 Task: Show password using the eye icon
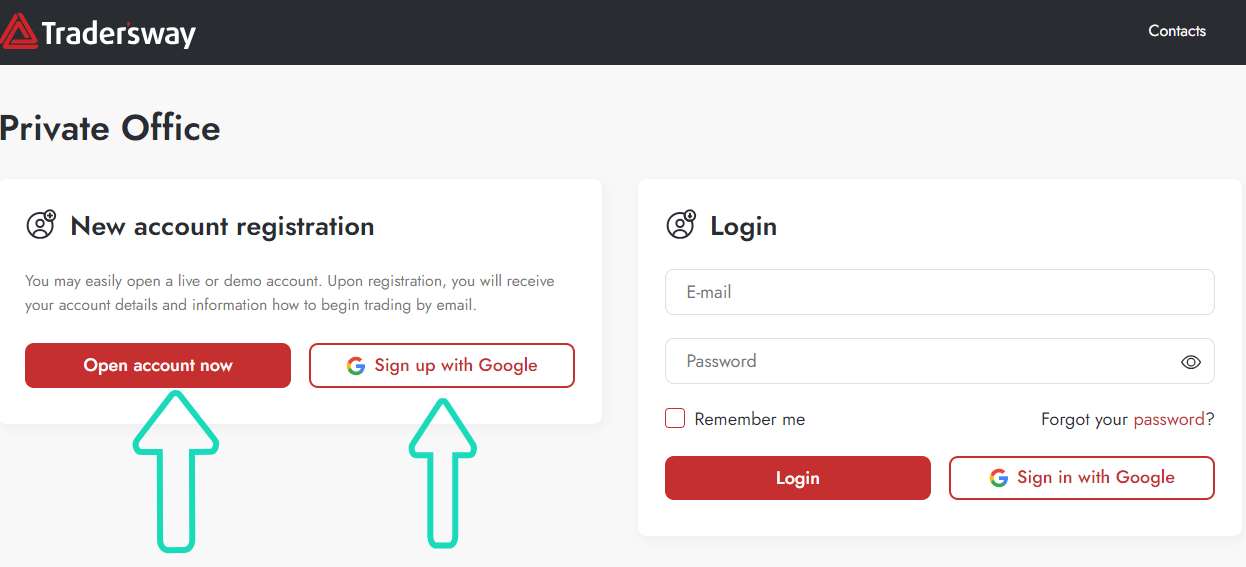point(1190,362)
